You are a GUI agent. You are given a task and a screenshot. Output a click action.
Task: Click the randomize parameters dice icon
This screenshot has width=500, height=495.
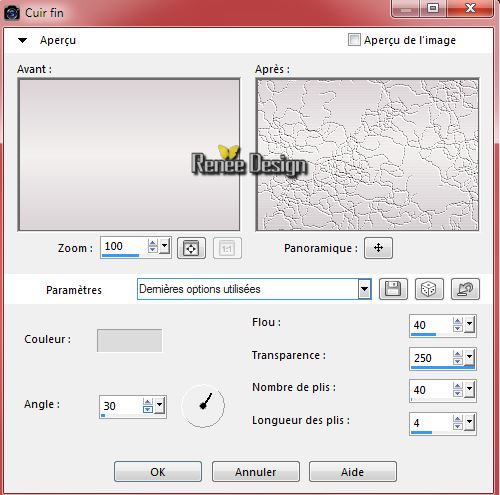click(429, 289)
